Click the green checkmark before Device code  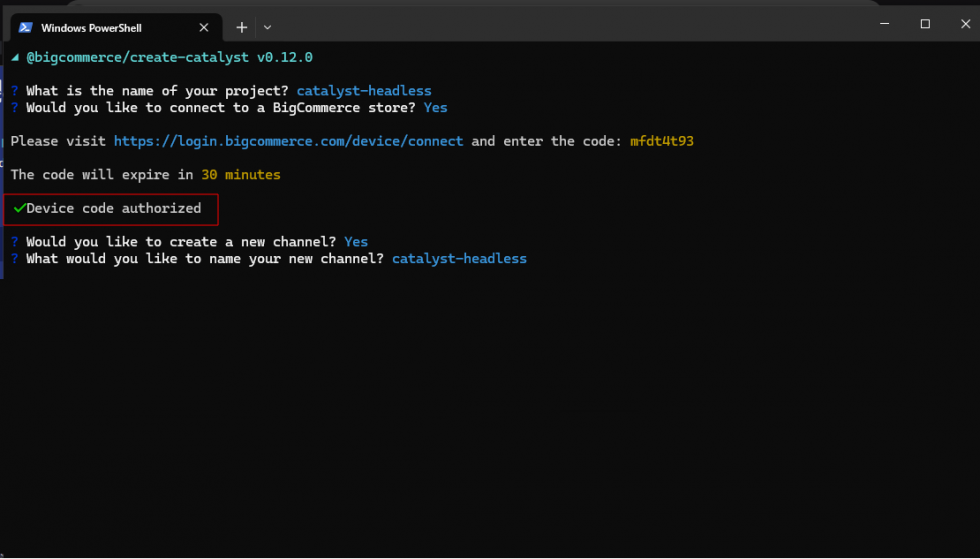click(x=19, y=208)
